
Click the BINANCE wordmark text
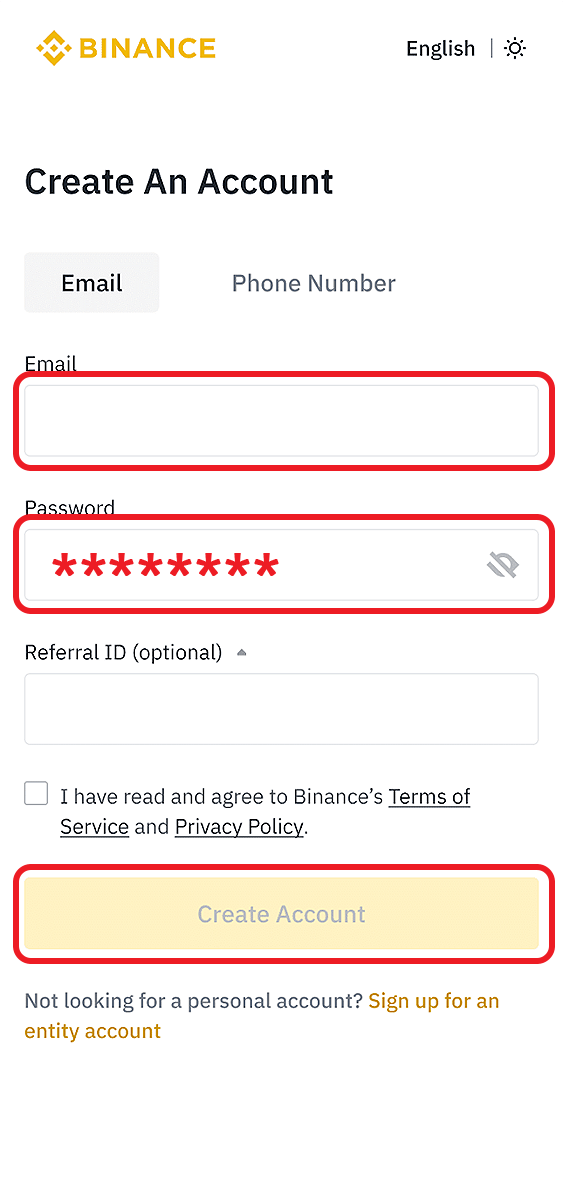pyautogui.click(x=147, y=48)
